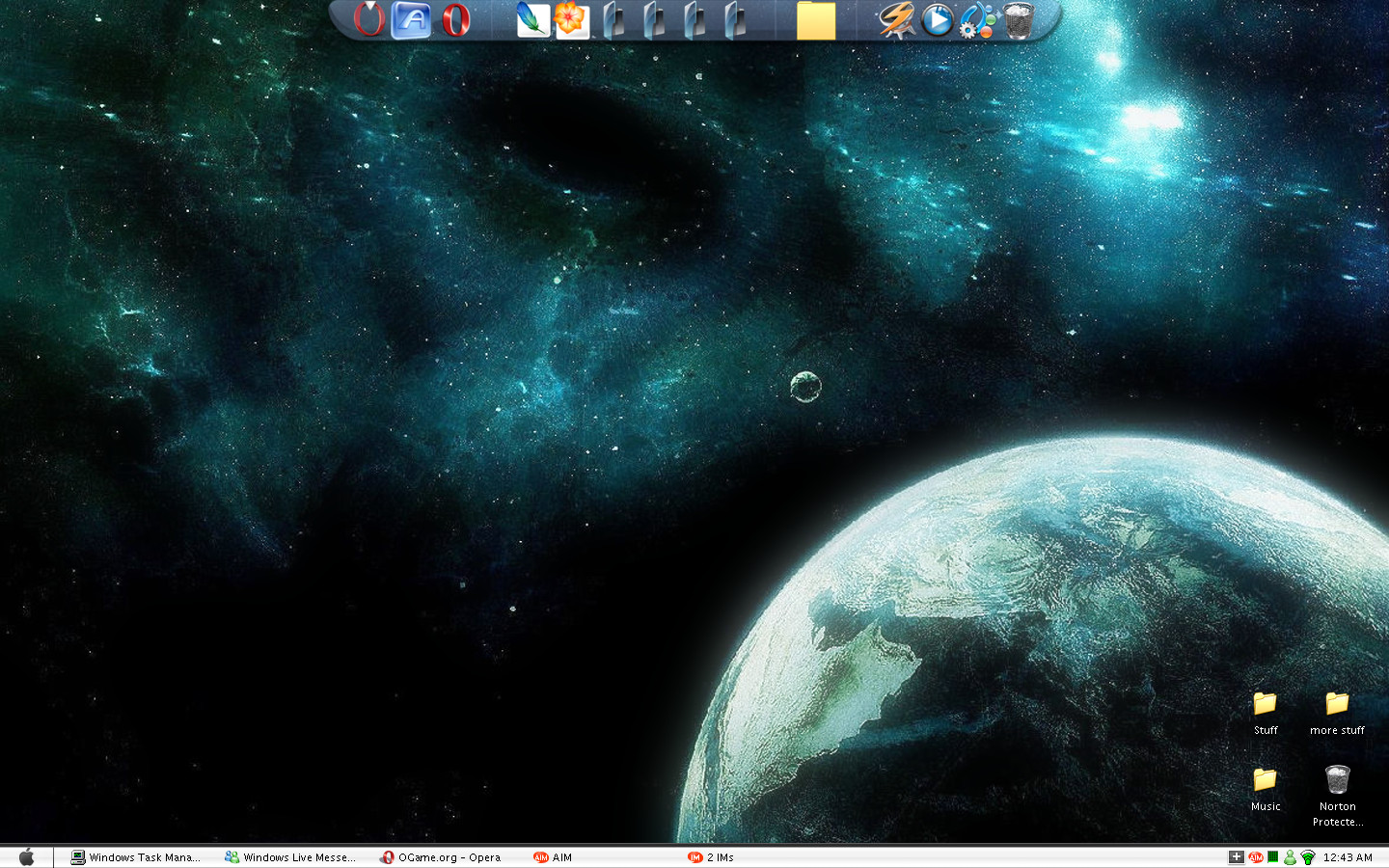The height and width of the screenshot is (868, 1389).
Task: Click the green CPU meter tray icon
Action: pyautogui.click(x=1272, y=856)
